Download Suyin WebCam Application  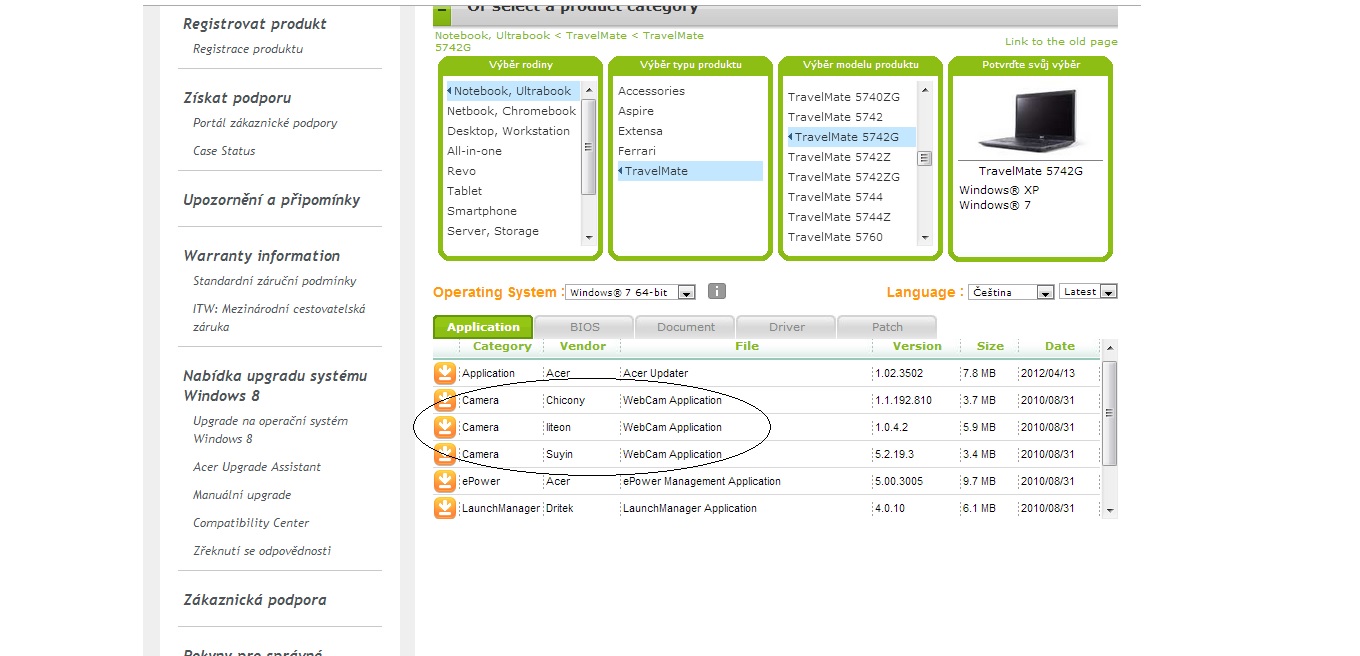[x=444, y=454]
